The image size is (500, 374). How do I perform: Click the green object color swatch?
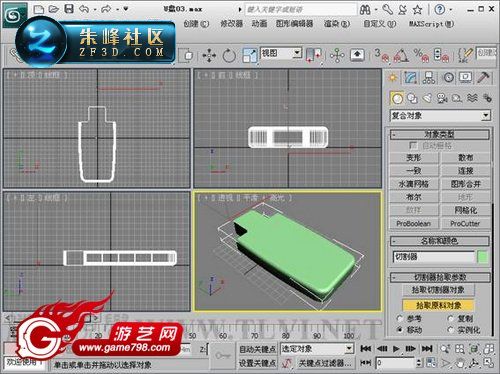(x=483, y=257)
